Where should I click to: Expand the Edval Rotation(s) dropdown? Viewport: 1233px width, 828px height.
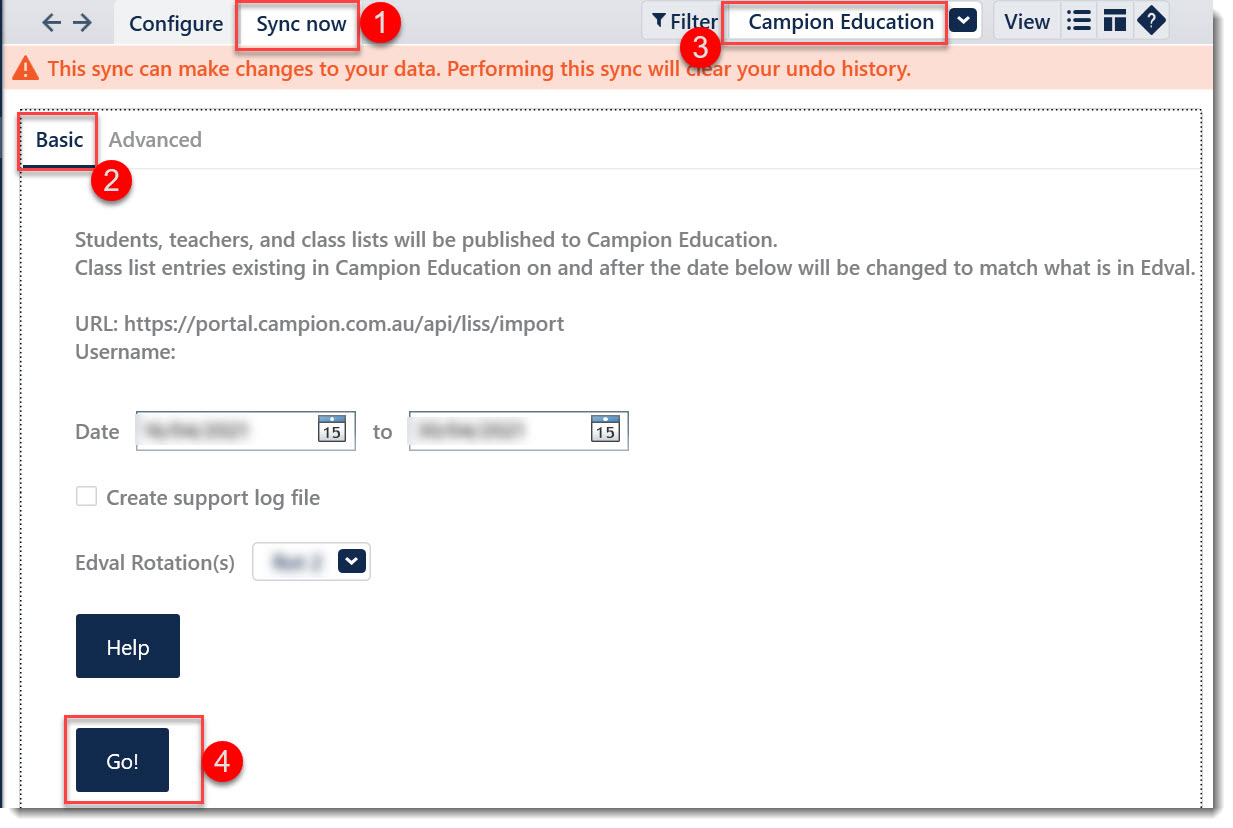click(352, 562)
